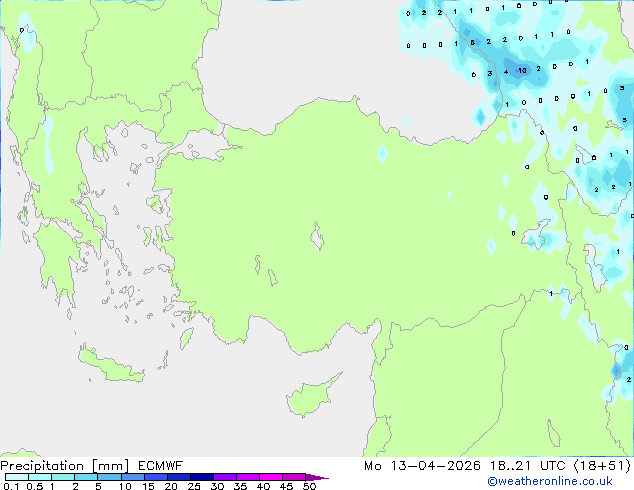Click the date 'Mo 13-04-2026'
This screenshot has height=490, width=634.
[422, 466]
